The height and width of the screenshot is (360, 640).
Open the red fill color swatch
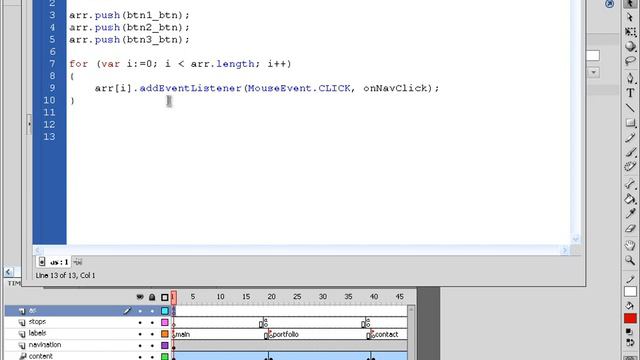coord(630,318)
